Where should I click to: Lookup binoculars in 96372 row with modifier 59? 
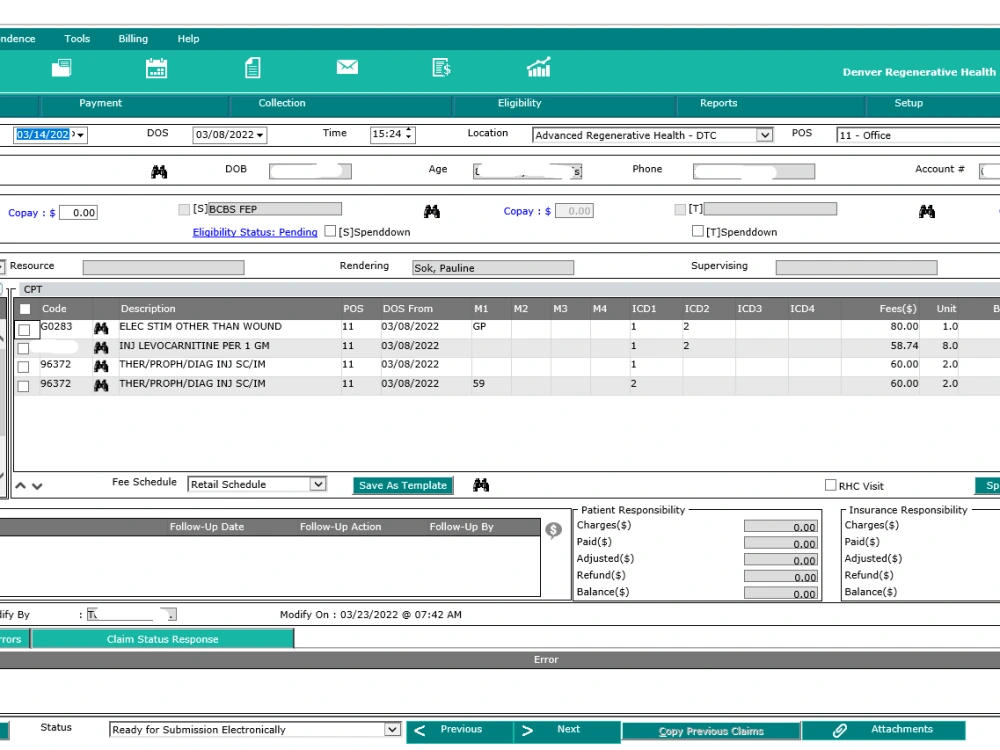pyautogui.click(x=101, y=385)
